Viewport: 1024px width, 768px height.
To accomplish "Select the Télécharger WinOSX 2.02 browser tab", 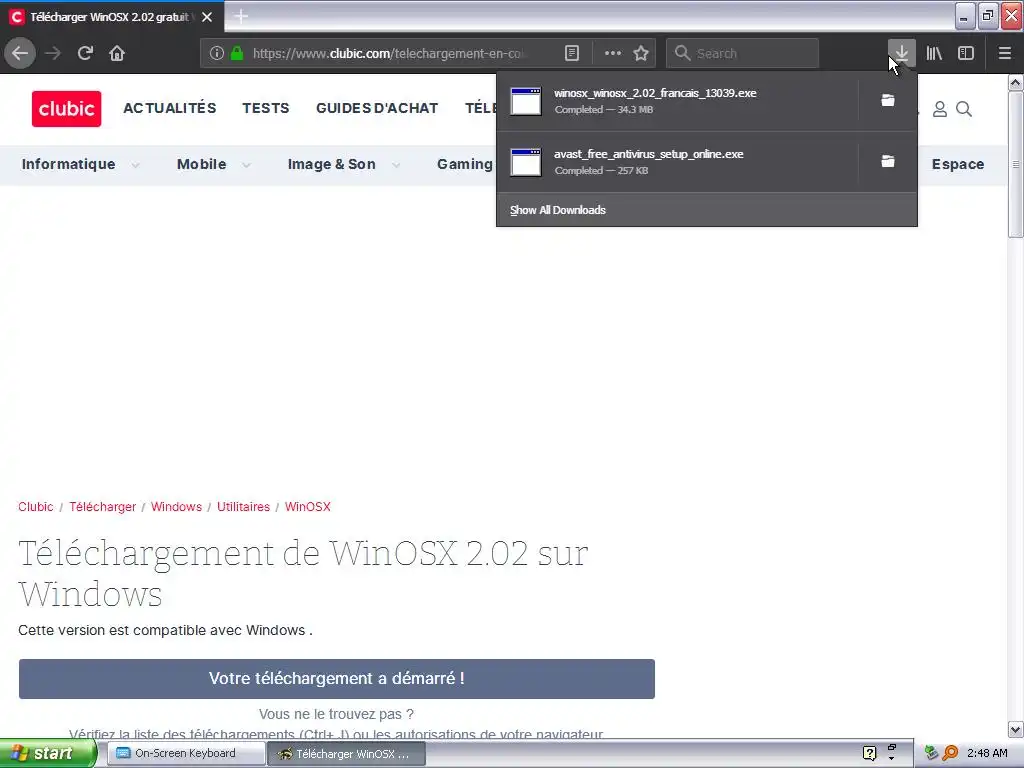I will pos(112,17).
